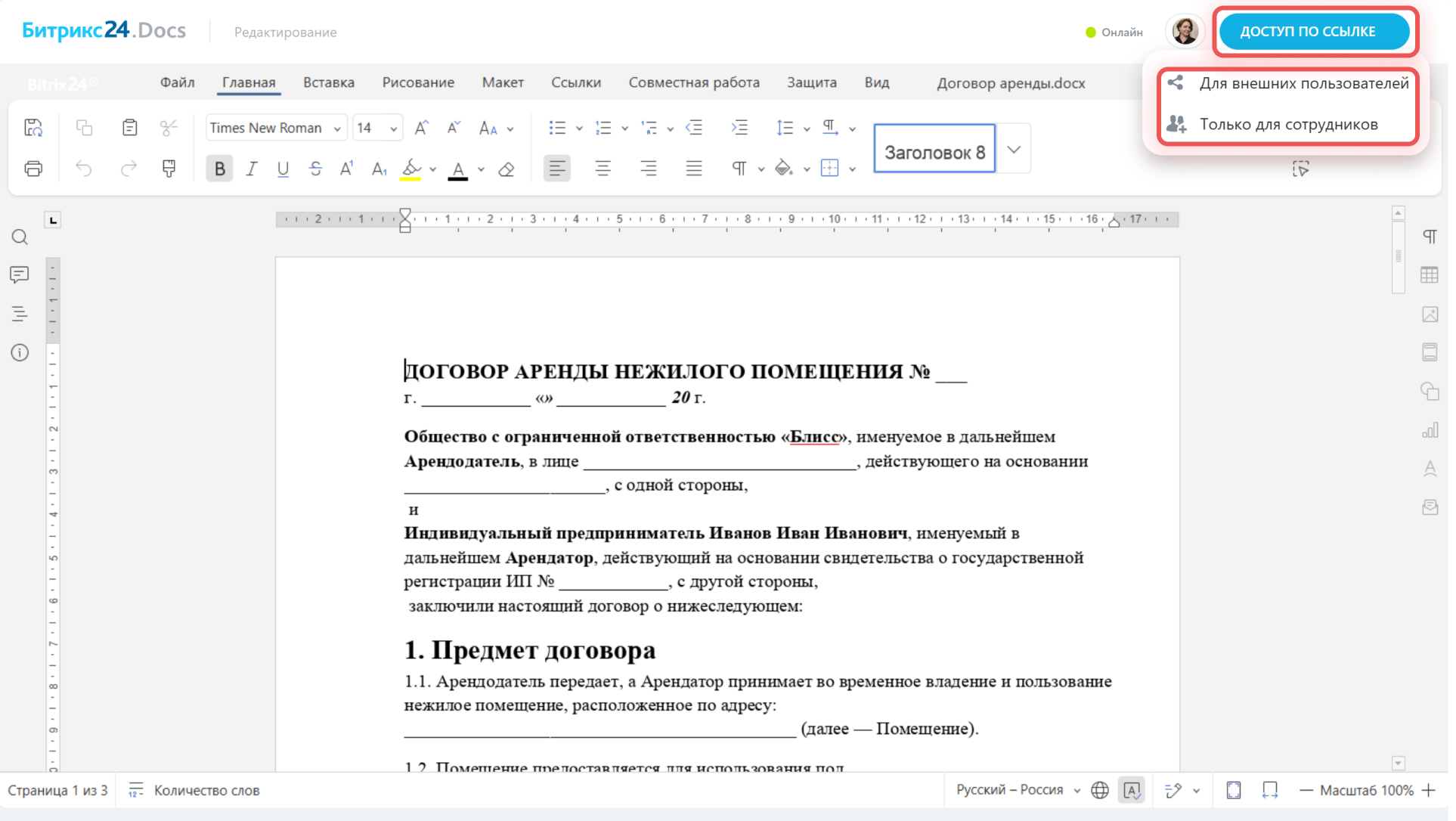Toggle Bold formatting button
Screen dimensions: 1456x821
219,169
